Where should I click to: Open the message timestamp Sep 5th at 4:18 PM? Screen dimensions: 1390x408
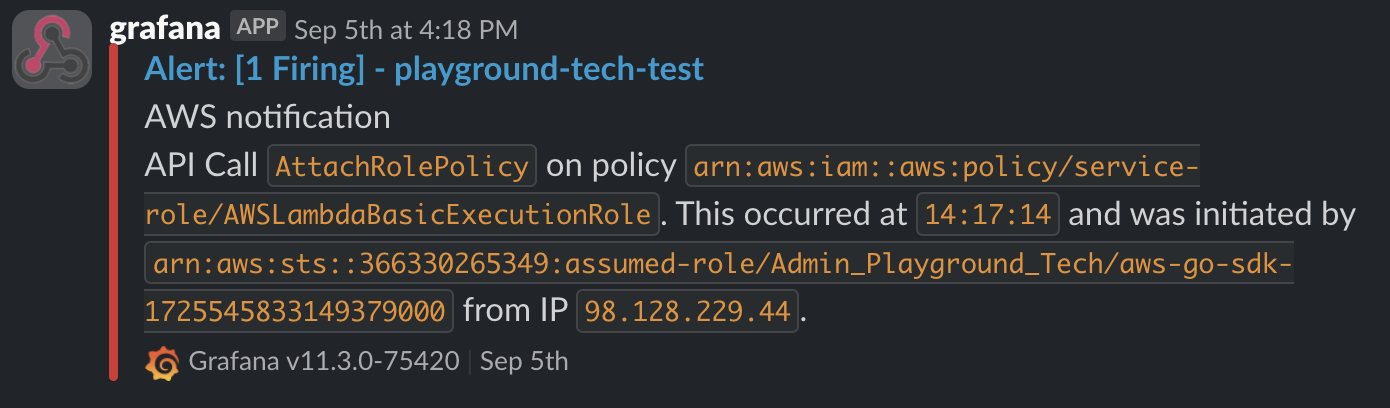407,30
